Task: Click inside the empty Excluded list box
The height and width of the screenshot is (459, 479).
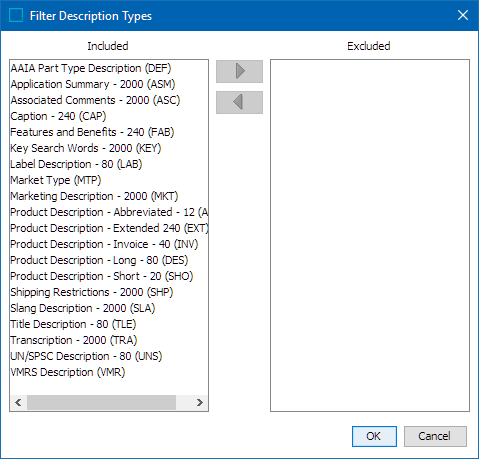Action: coord(370,235)
